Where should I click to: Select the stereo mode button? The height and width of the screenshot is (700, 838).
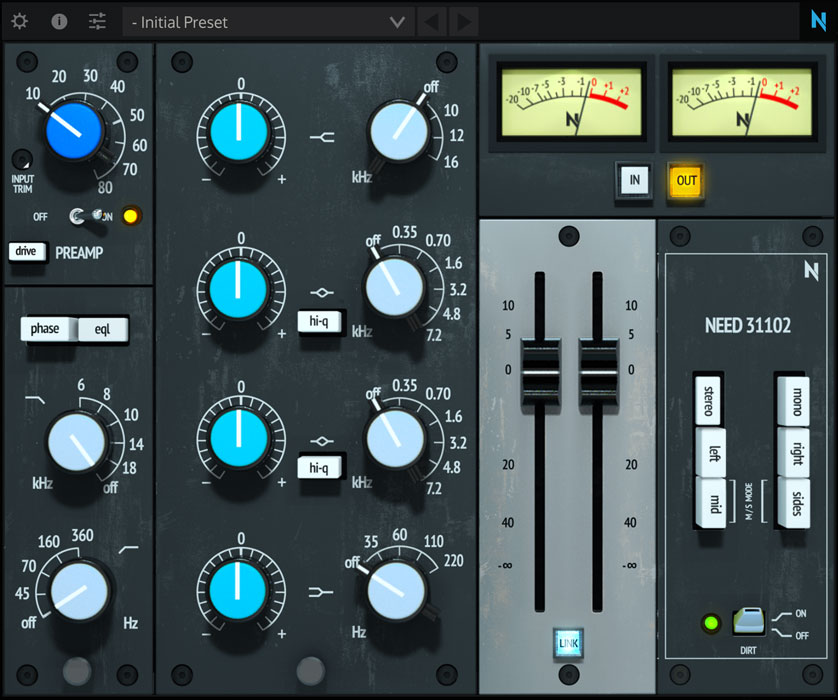click(708, 401)
